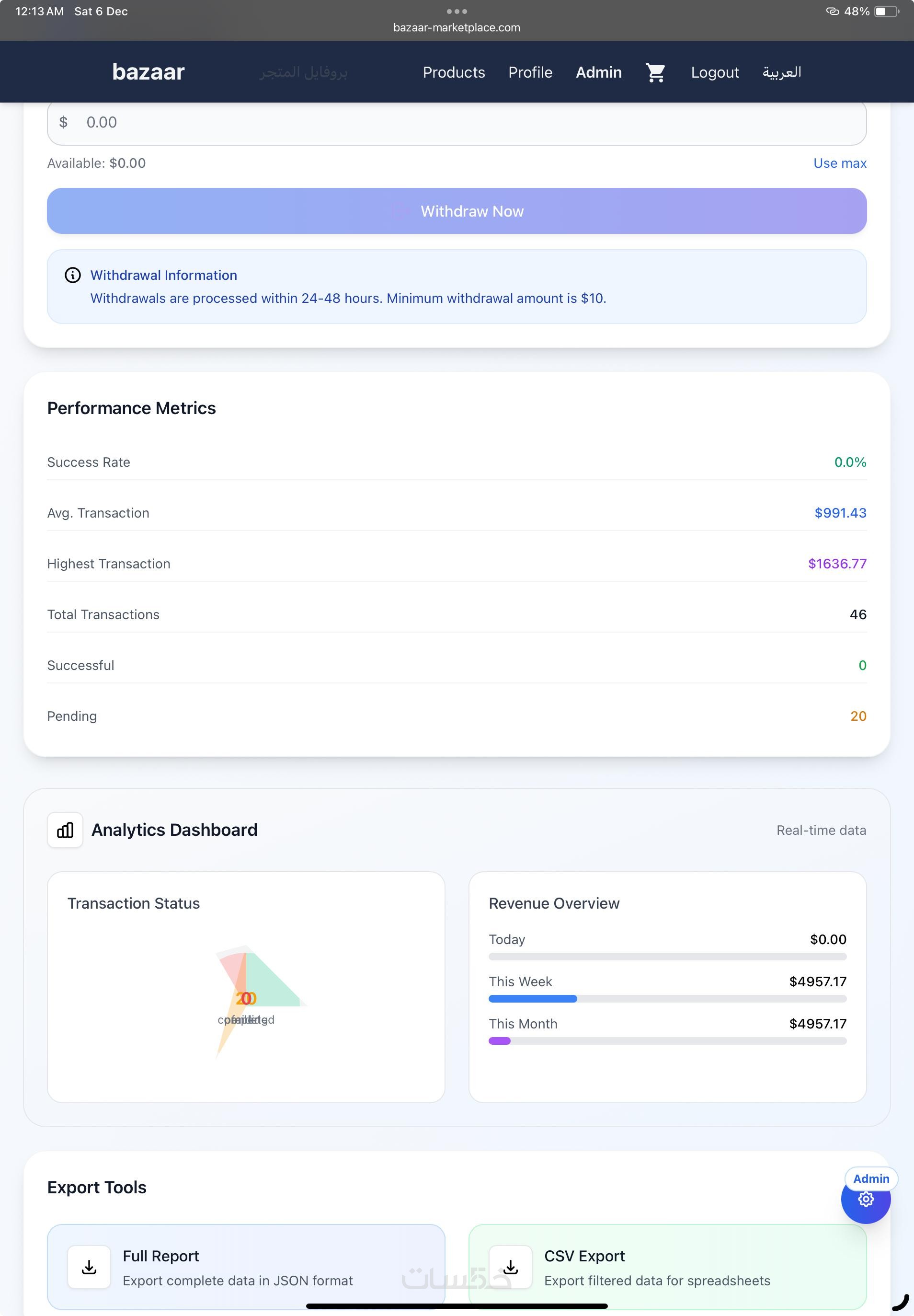Click the bazaar logo
Screen dimensions: 914x1316
[149, 72]
